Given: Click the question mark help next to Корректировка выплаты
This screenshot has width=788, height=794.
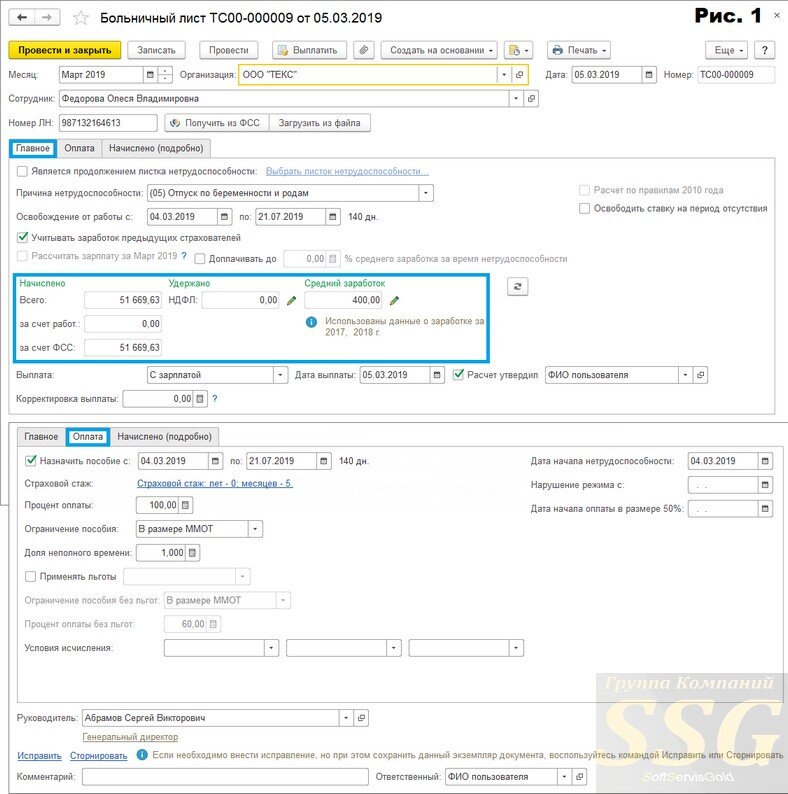Looking at the screenshot, I should pyautogui.click(x=215, y=399).
